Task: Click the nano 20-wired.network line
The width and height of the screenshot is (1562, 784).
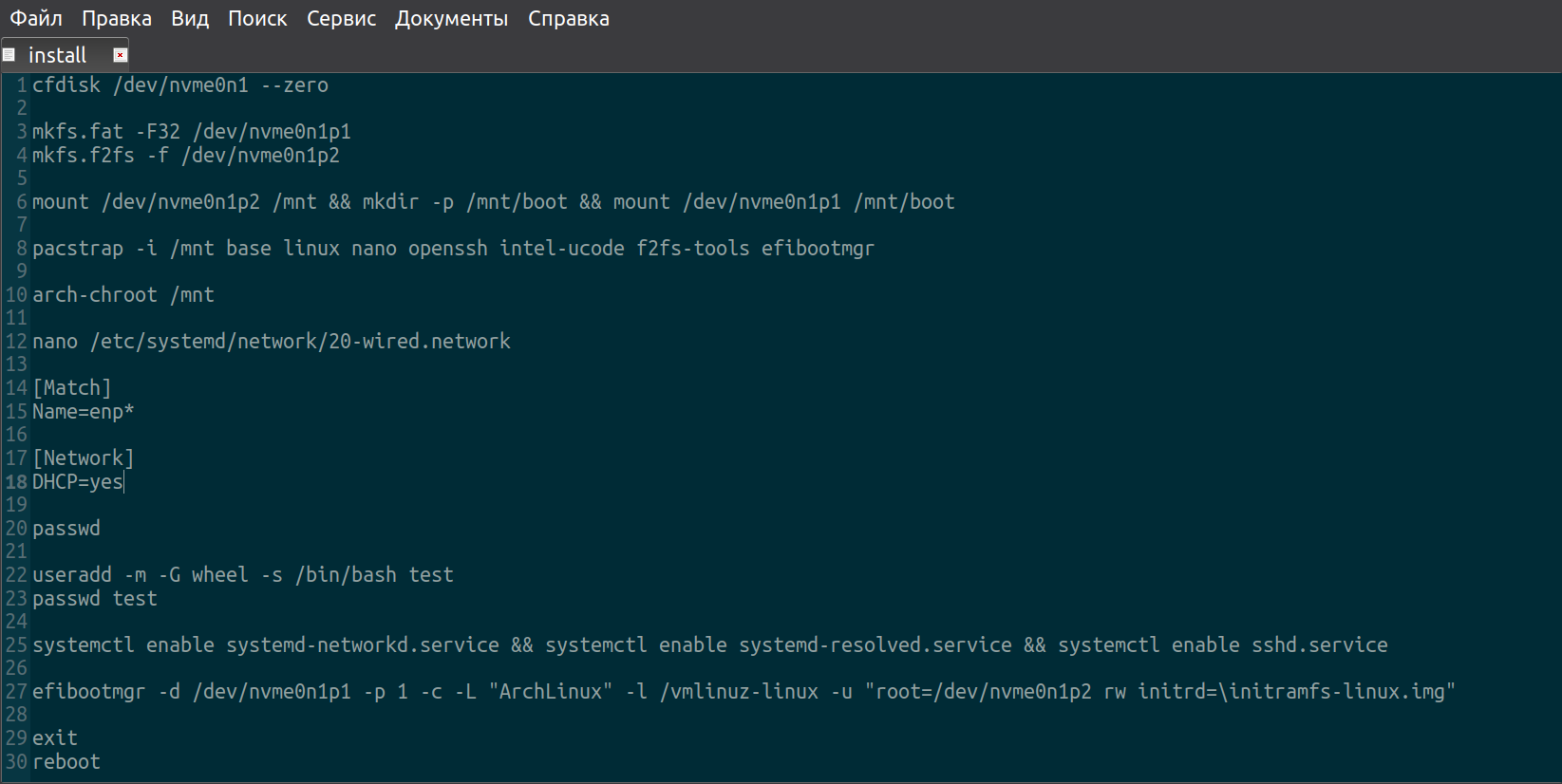Action: coord(272,342)
